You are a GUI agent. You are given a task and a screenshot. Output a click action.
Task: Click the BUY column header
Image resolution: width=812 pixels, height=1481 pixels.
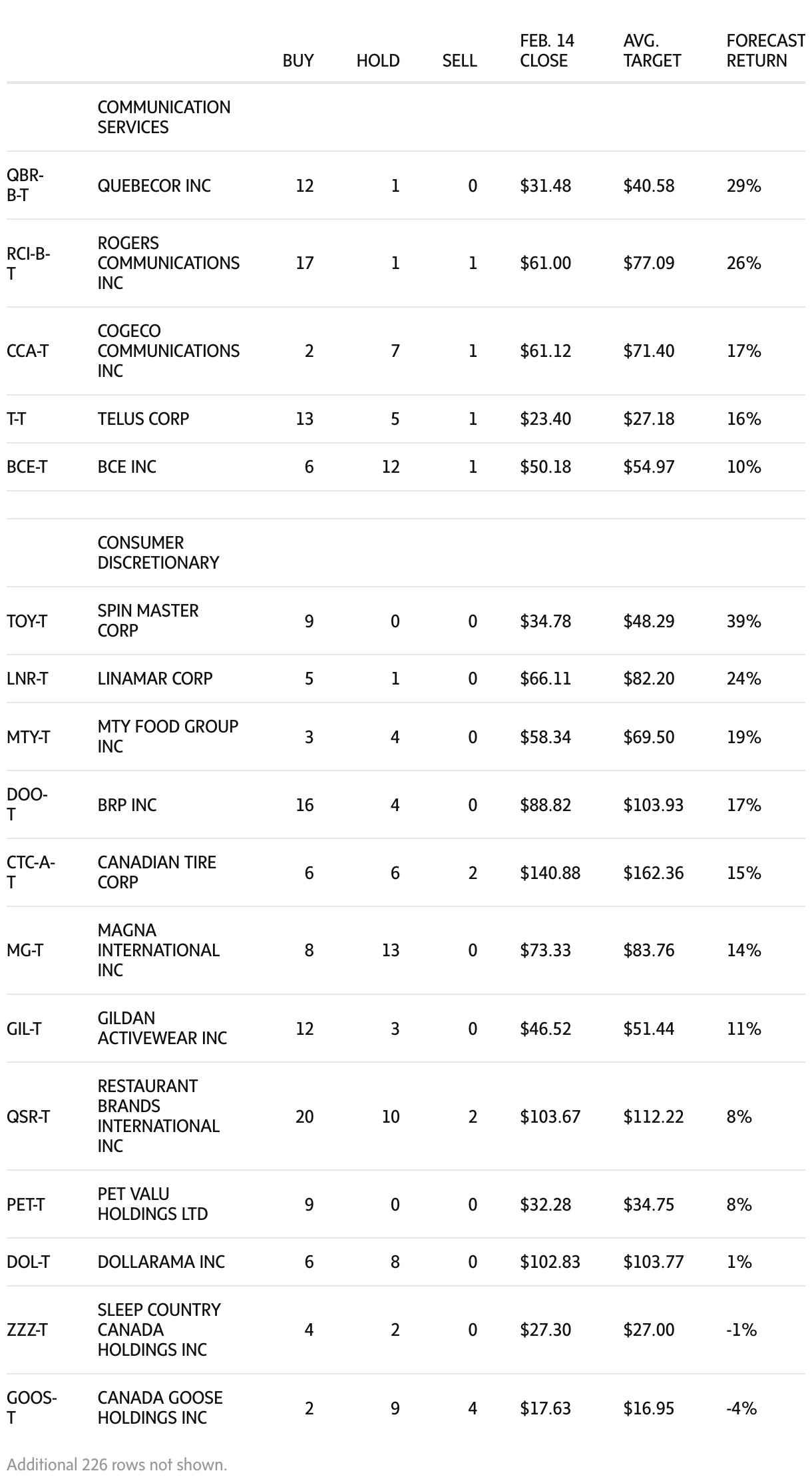coord(298,61)
